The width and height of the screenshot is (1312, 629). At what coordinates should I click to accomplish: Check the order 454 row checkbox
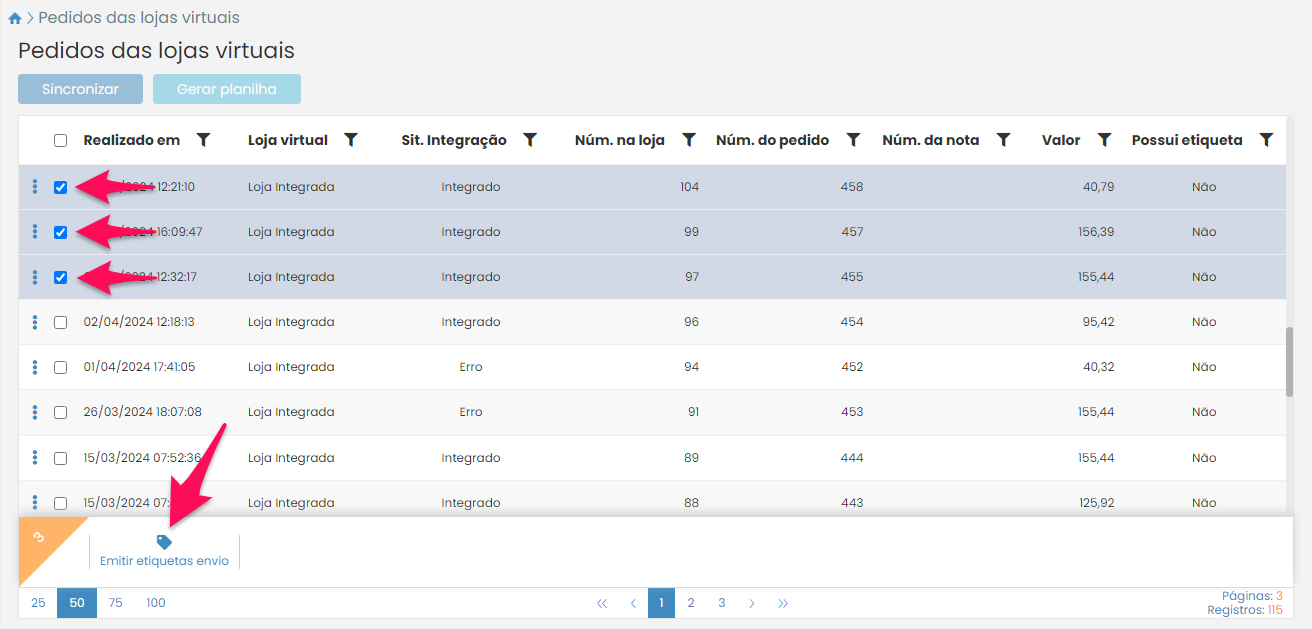point(61,322)
